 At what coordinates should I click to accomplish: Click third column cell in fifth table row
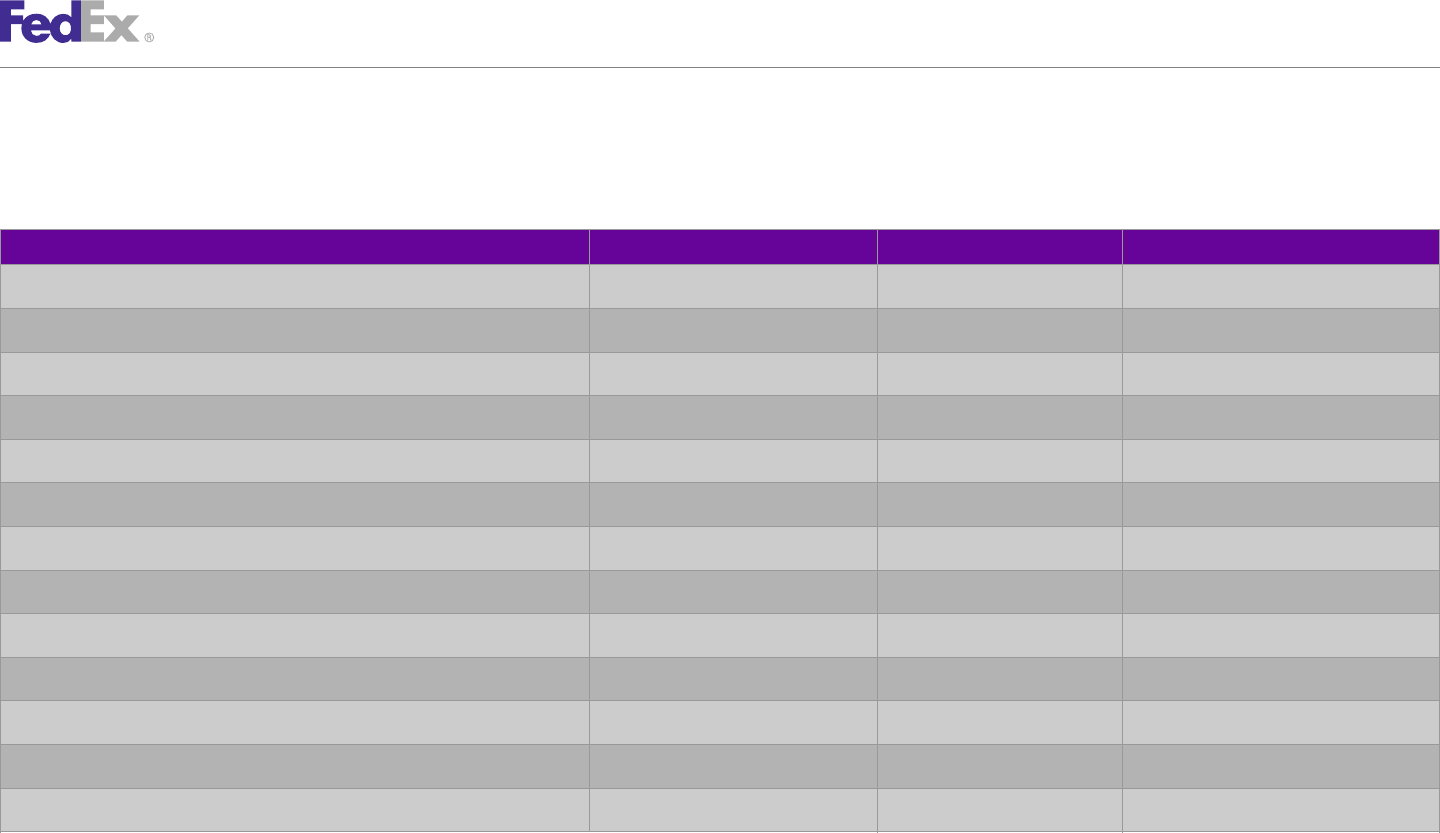1000,461
